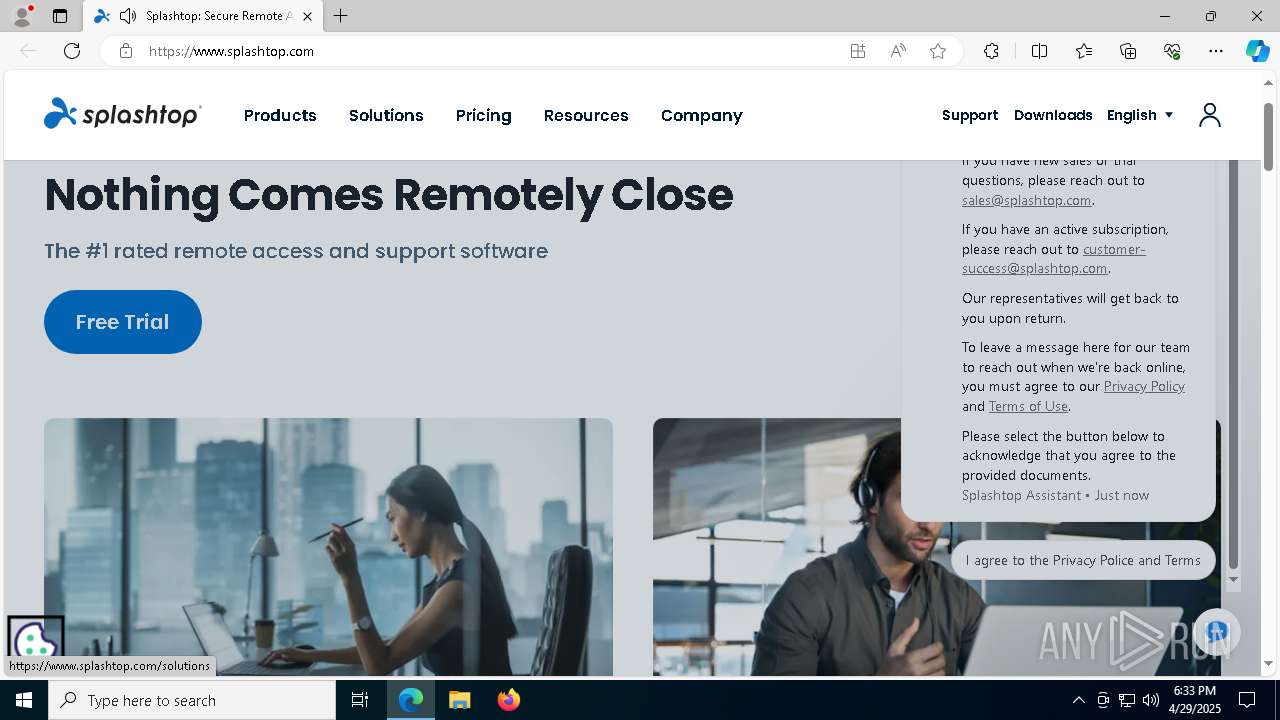Open Edge profile icon

[22, 16]
